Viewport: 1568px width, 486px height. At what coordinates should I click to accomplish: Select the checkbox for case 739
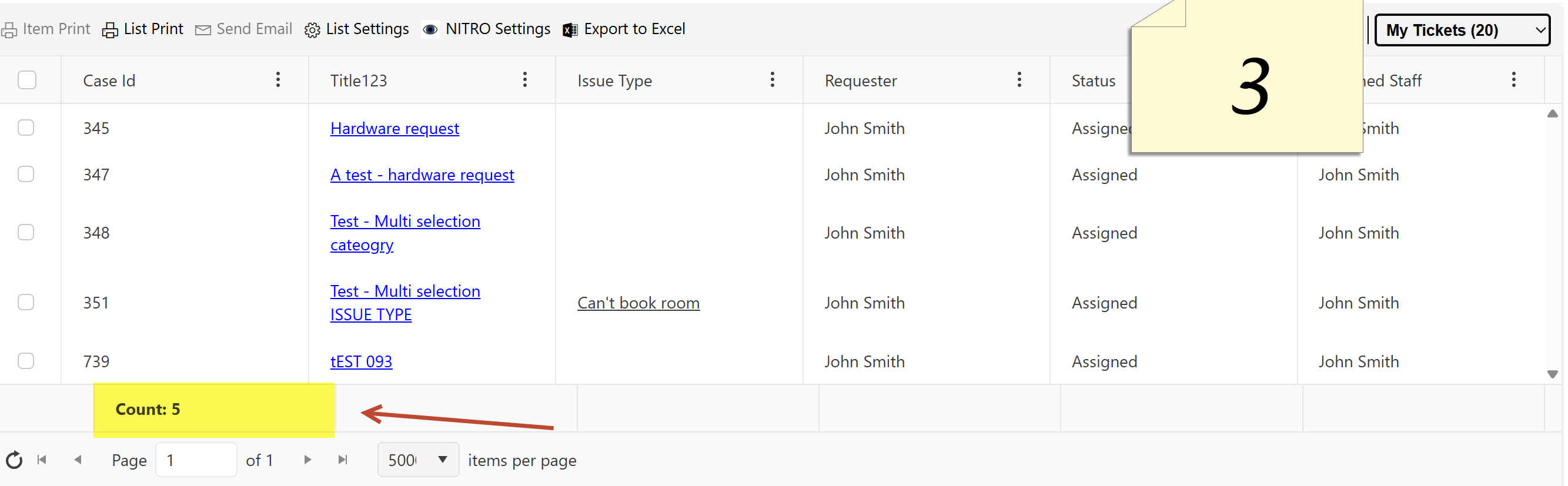[25, 361]
